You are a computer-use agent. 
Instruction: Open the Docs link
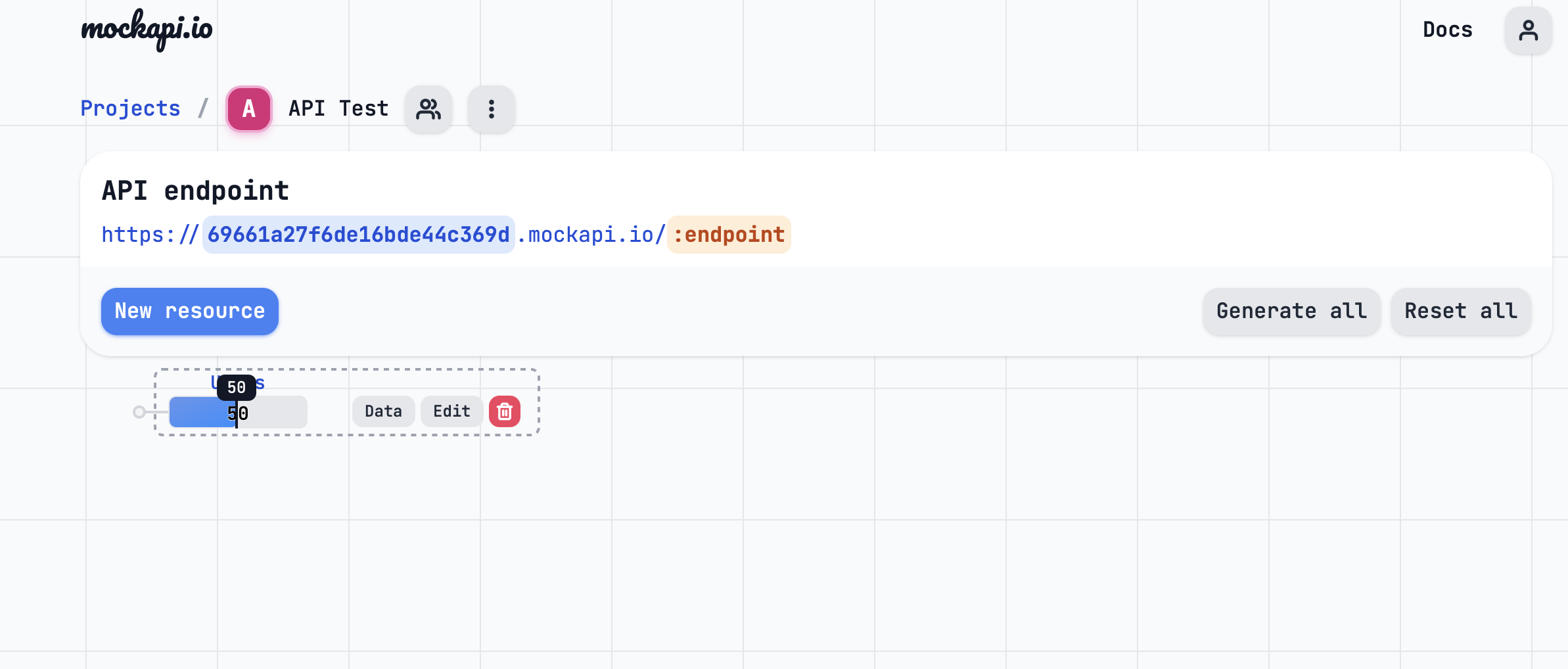pyautogui.click(x=1448, y=30)
